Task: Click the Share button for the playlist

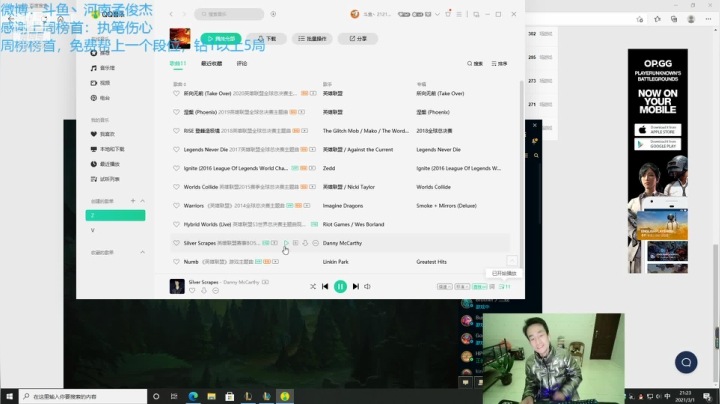Action: click(x=358, y=39)
